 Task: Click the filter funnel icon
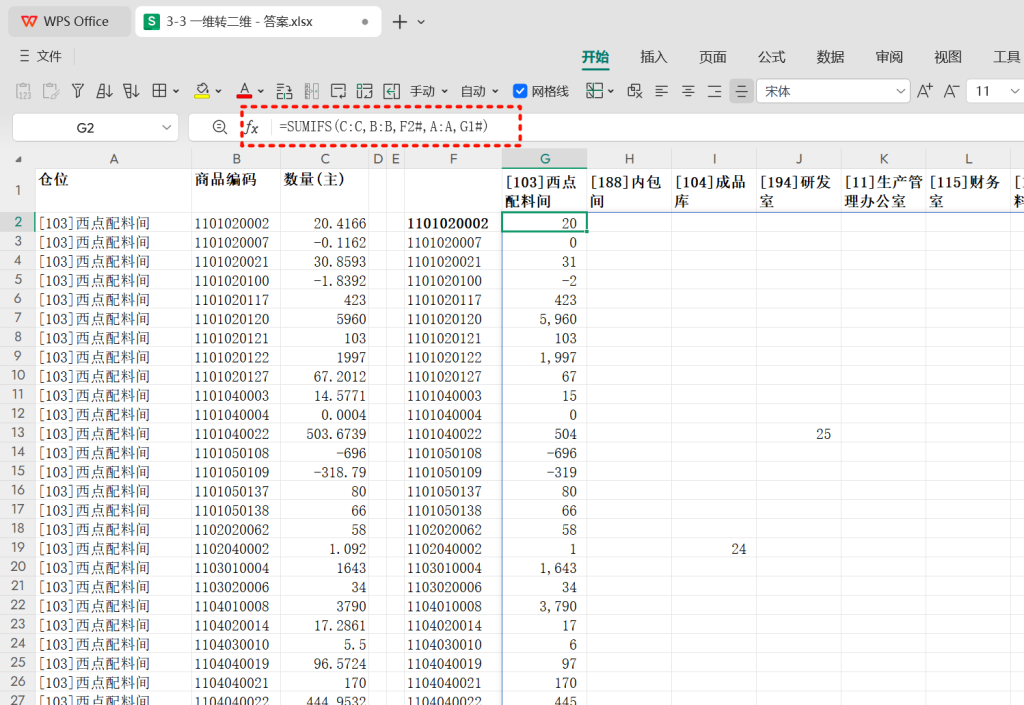pos(78,91)
